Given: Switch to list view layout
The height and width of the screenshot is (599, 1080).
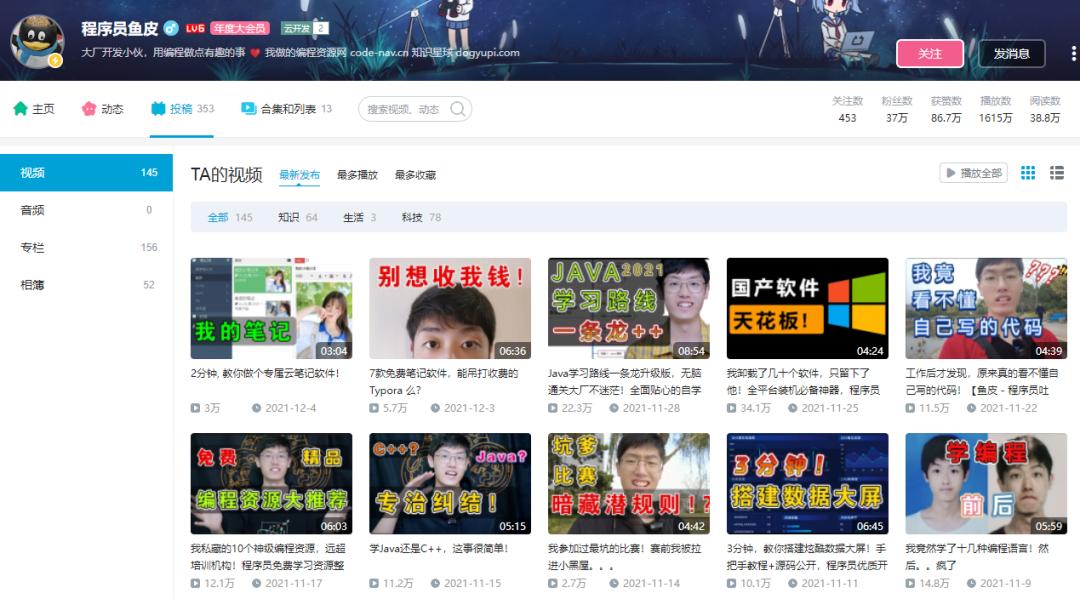Looking at the screenshot, I should [1057, 173].
